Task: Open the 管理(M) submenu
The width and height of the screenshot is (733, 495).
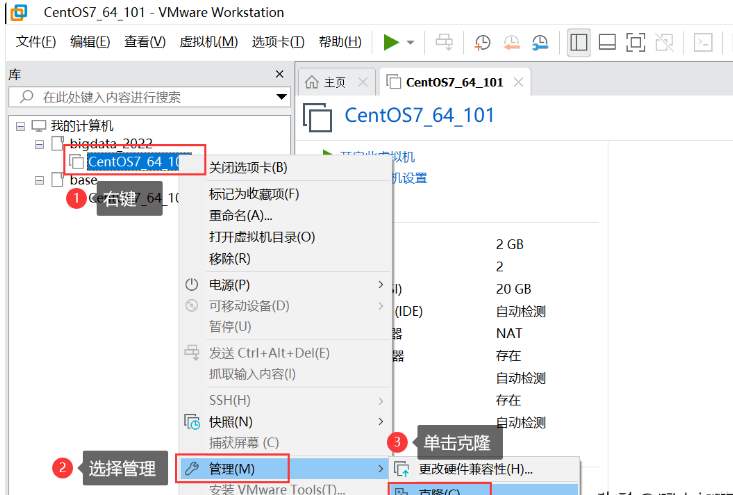Action: pyautogui.click(x=287, y=469)
